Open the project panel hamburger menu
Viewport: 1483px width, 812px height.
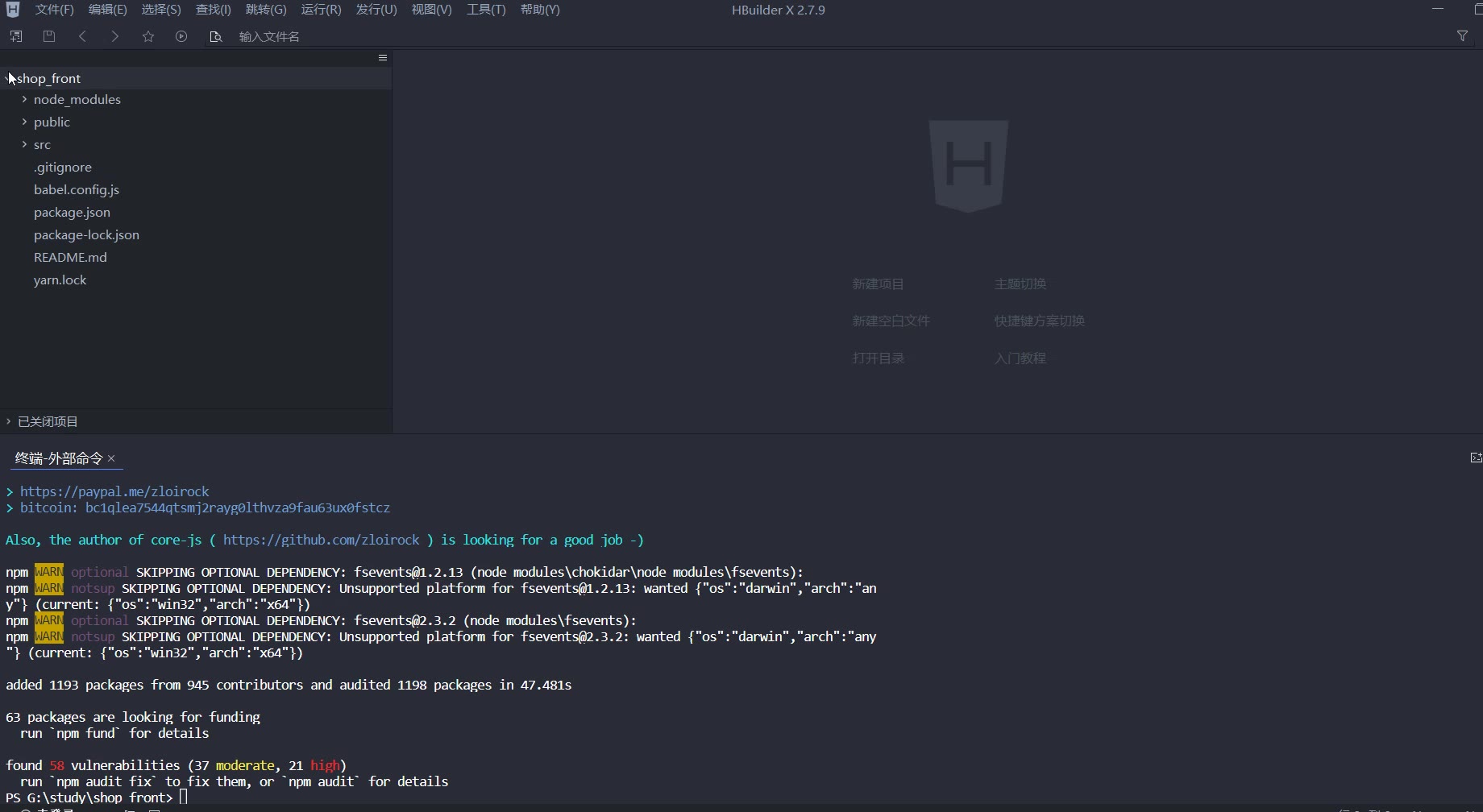pyautogui.click(x=383, y=57)
